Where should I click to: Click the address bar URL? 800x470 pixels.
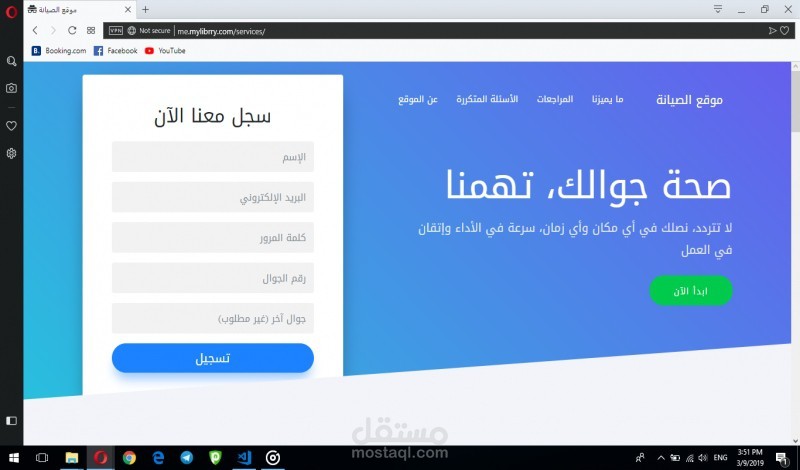click(221, 32)
